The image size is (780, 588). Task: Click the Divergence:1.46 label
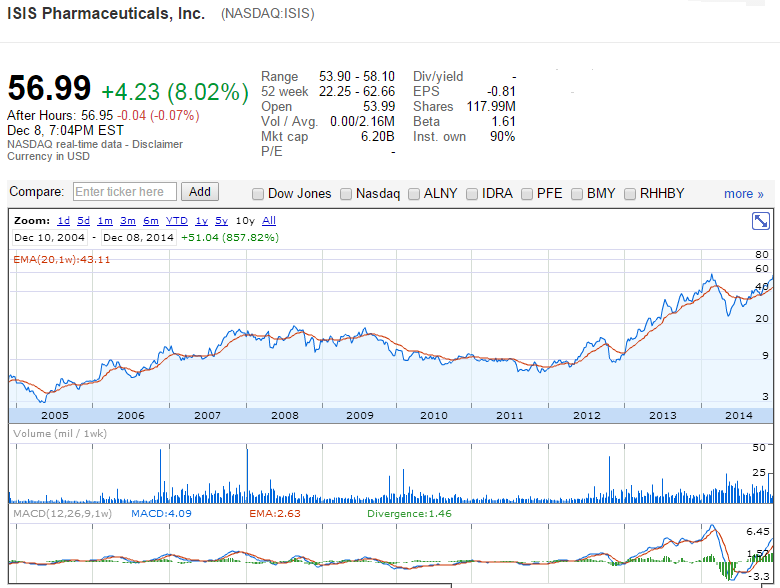[x=409, y=514]
